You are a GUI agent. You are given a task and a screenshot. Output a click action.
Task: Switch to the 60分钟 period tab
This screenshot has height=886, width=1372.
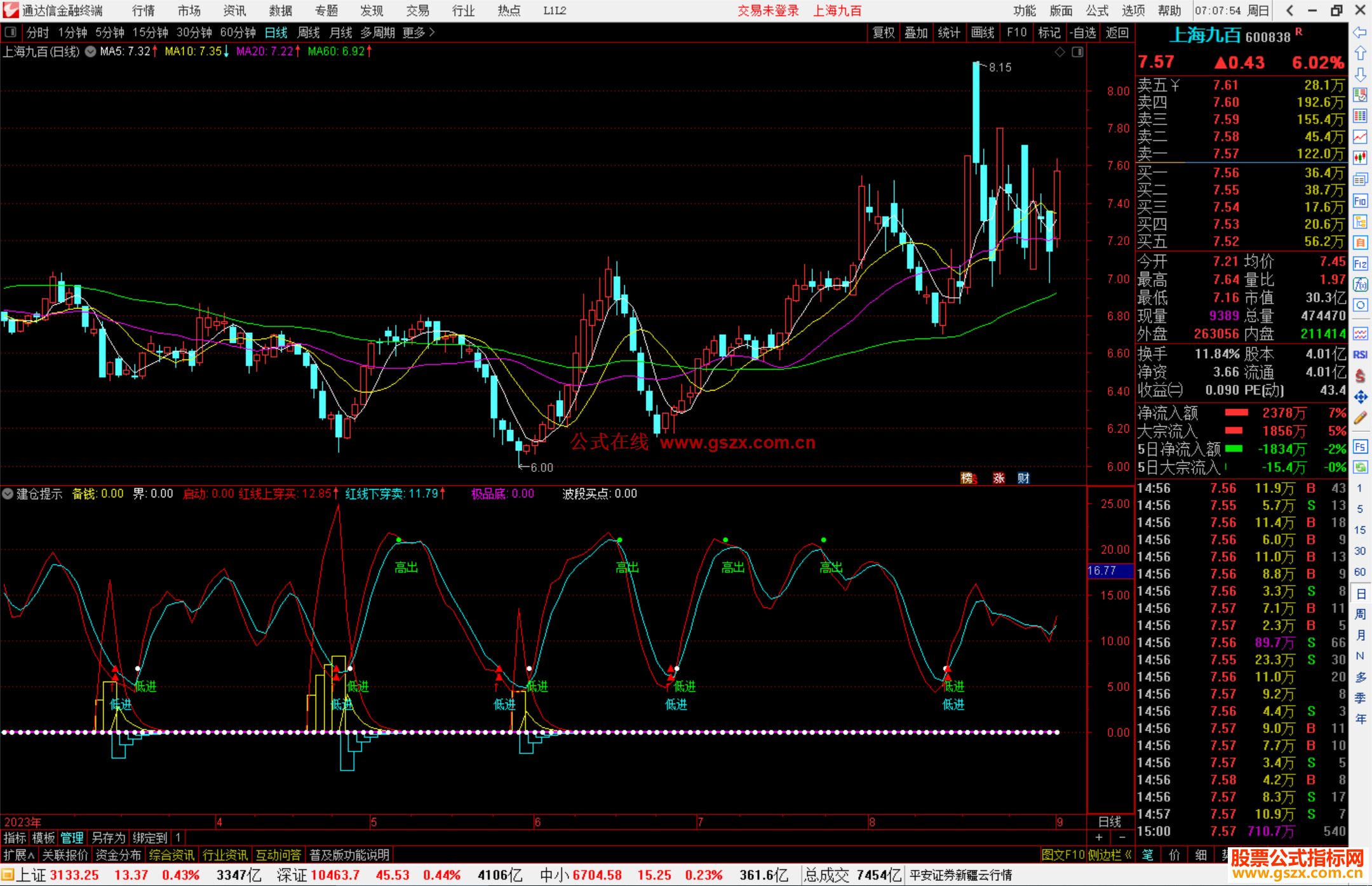click(x=238, y=32)
